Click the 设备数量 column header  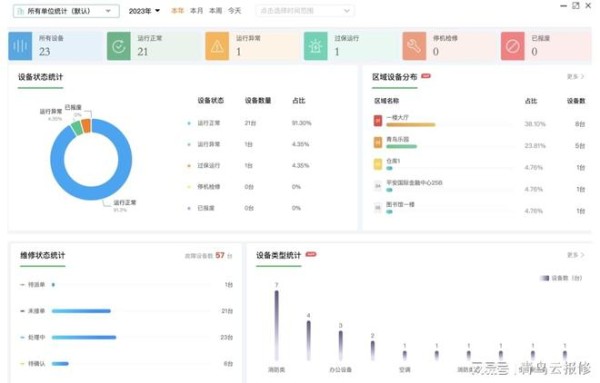pos(258,101)
